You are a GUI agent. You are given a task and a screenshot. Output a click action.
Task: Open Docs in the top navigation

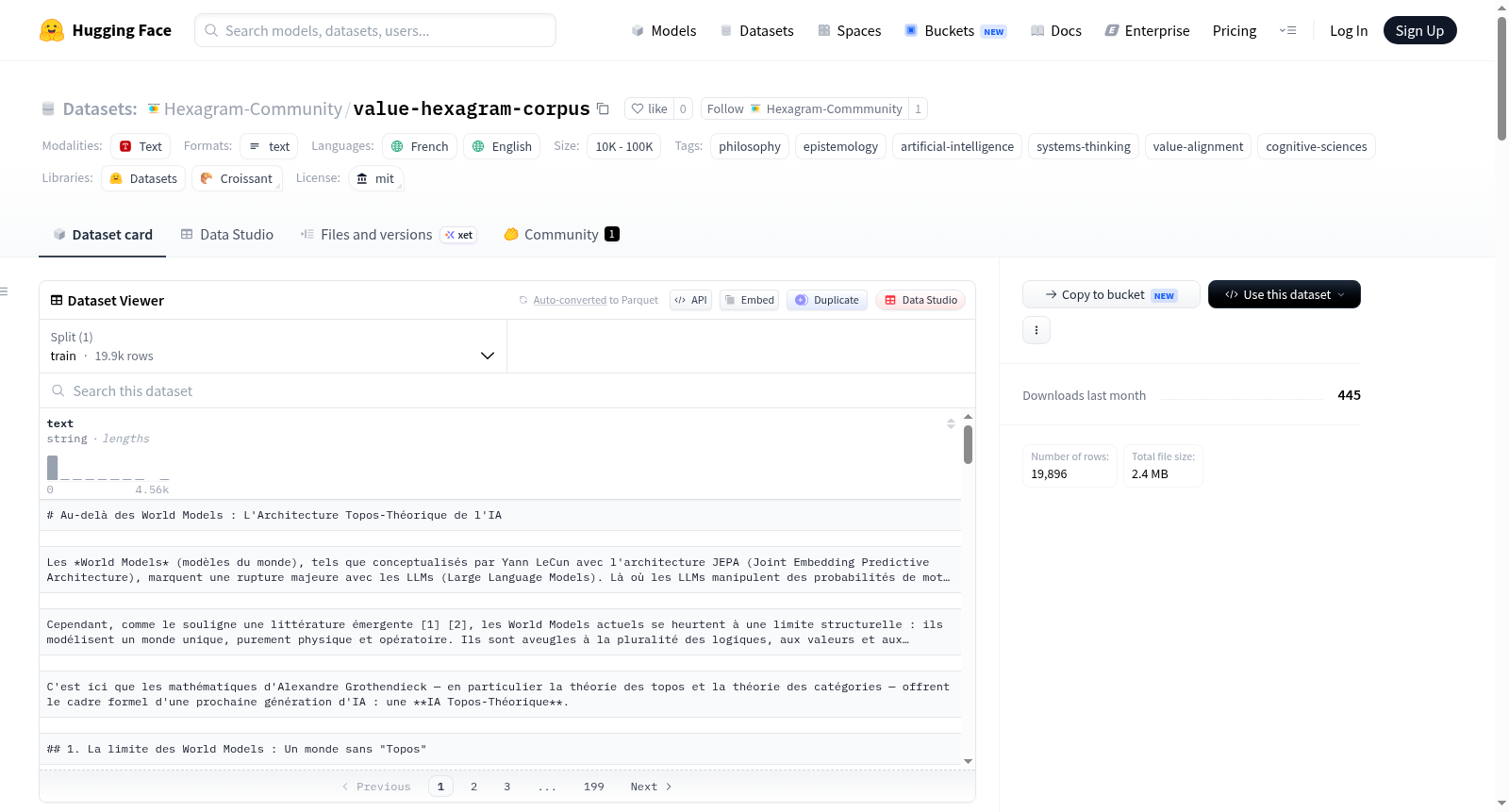1056,30
